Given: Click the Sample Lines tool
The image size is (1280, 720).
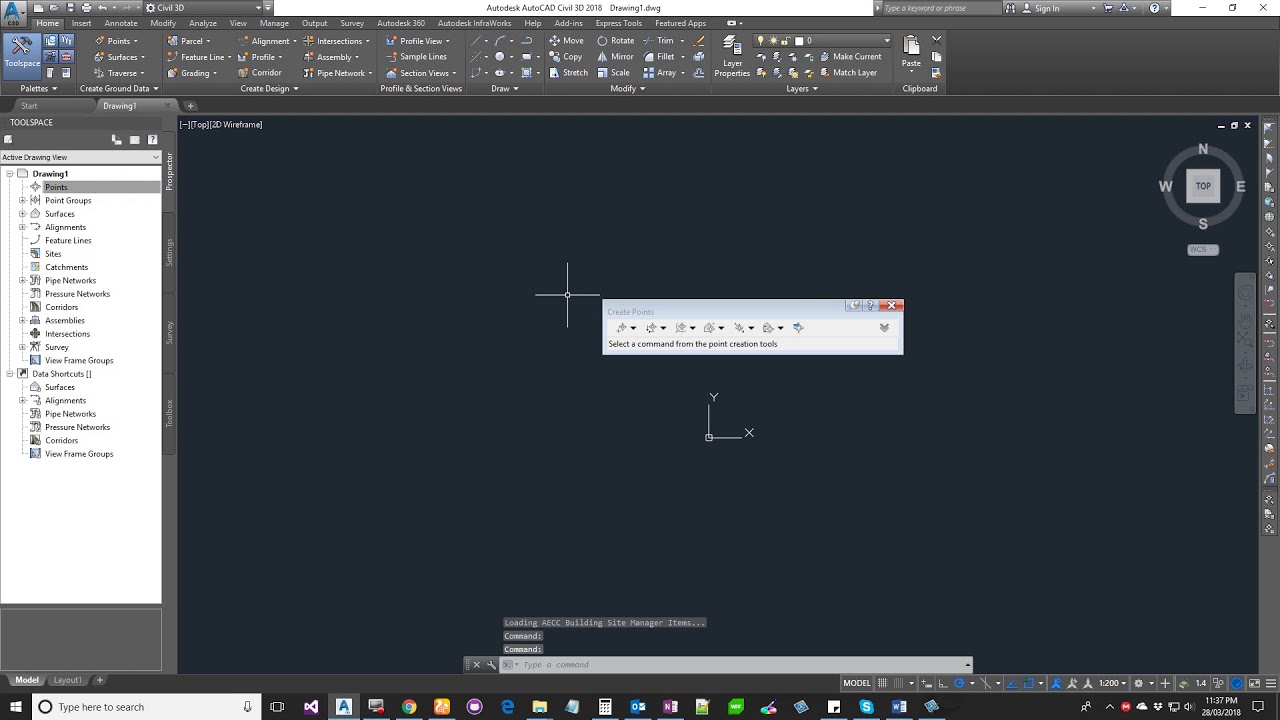Looking at the screenshot, I should tap(416, 57).
